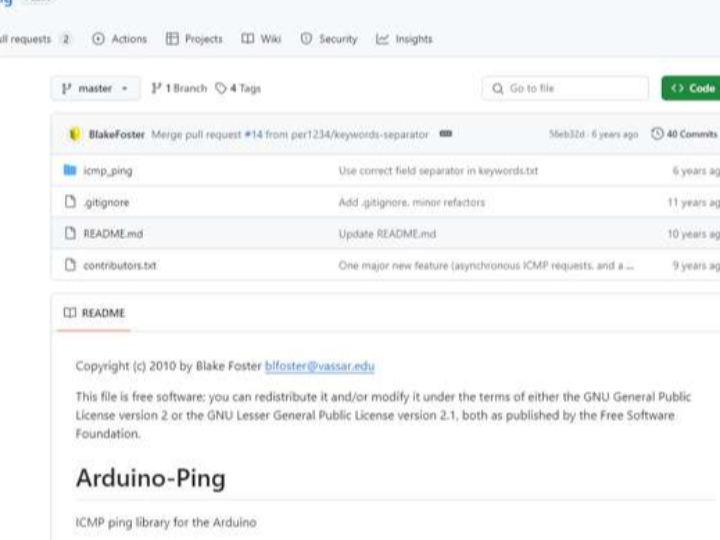Open the Security tab
720x540 pixels.
(328, 39)
